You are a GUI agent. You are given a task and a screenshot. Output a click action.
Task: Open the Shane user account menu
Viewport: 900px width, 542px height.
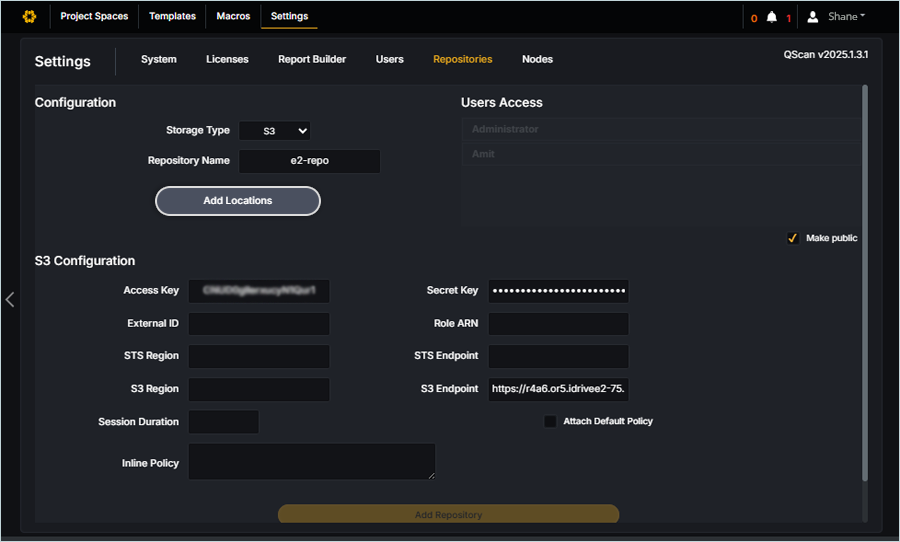(x=846, y=17)
